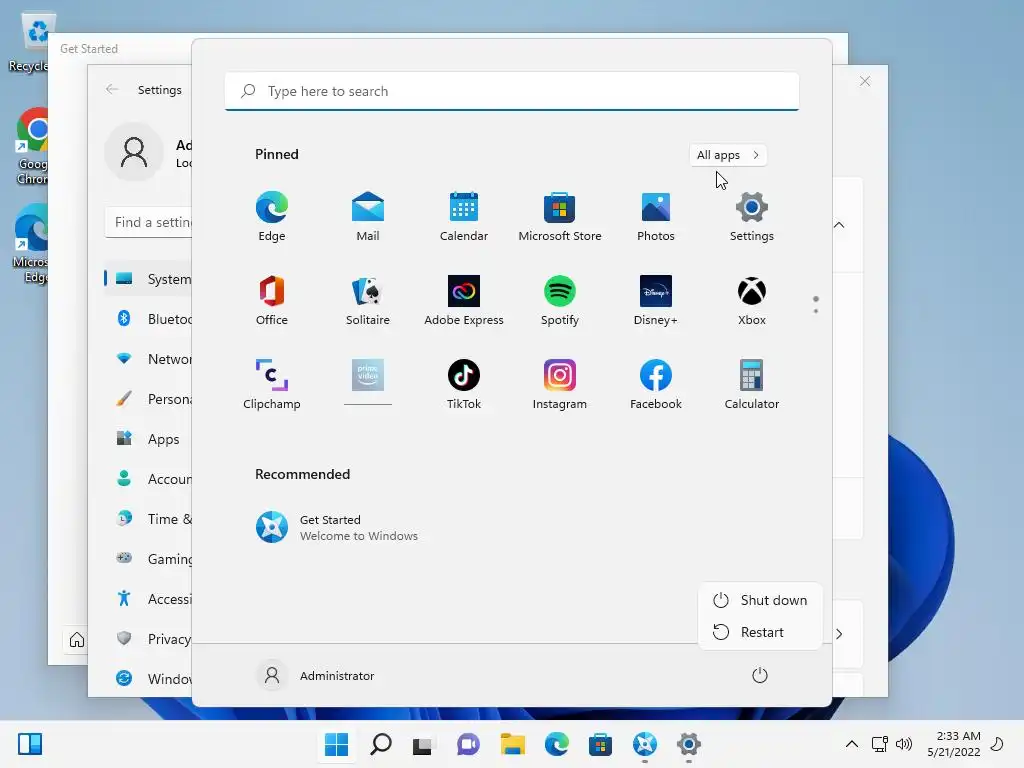Open the Facebook pinned app
The width and height of the screenshot is (1024, 768).
click(656, 384)
